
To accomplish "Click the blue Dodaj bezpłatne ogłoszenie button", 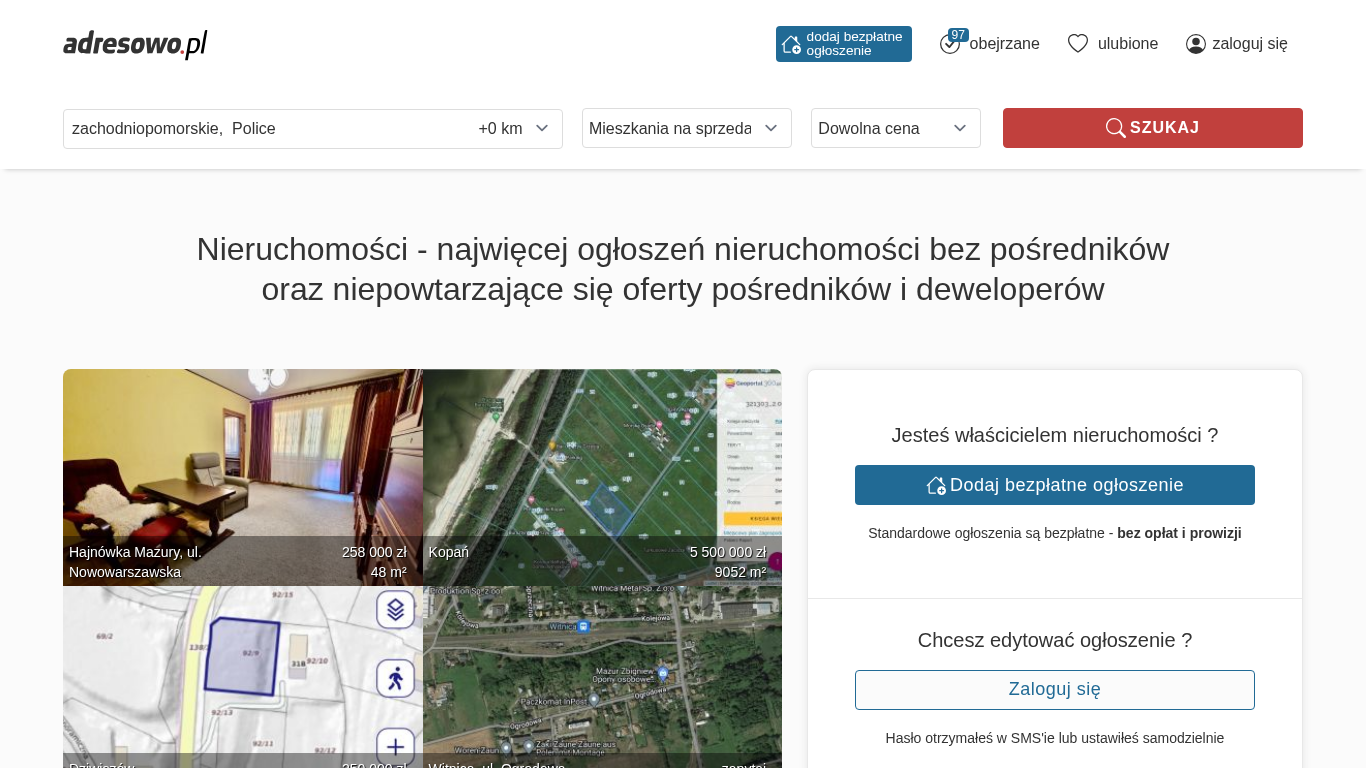I will point(1054,485).
